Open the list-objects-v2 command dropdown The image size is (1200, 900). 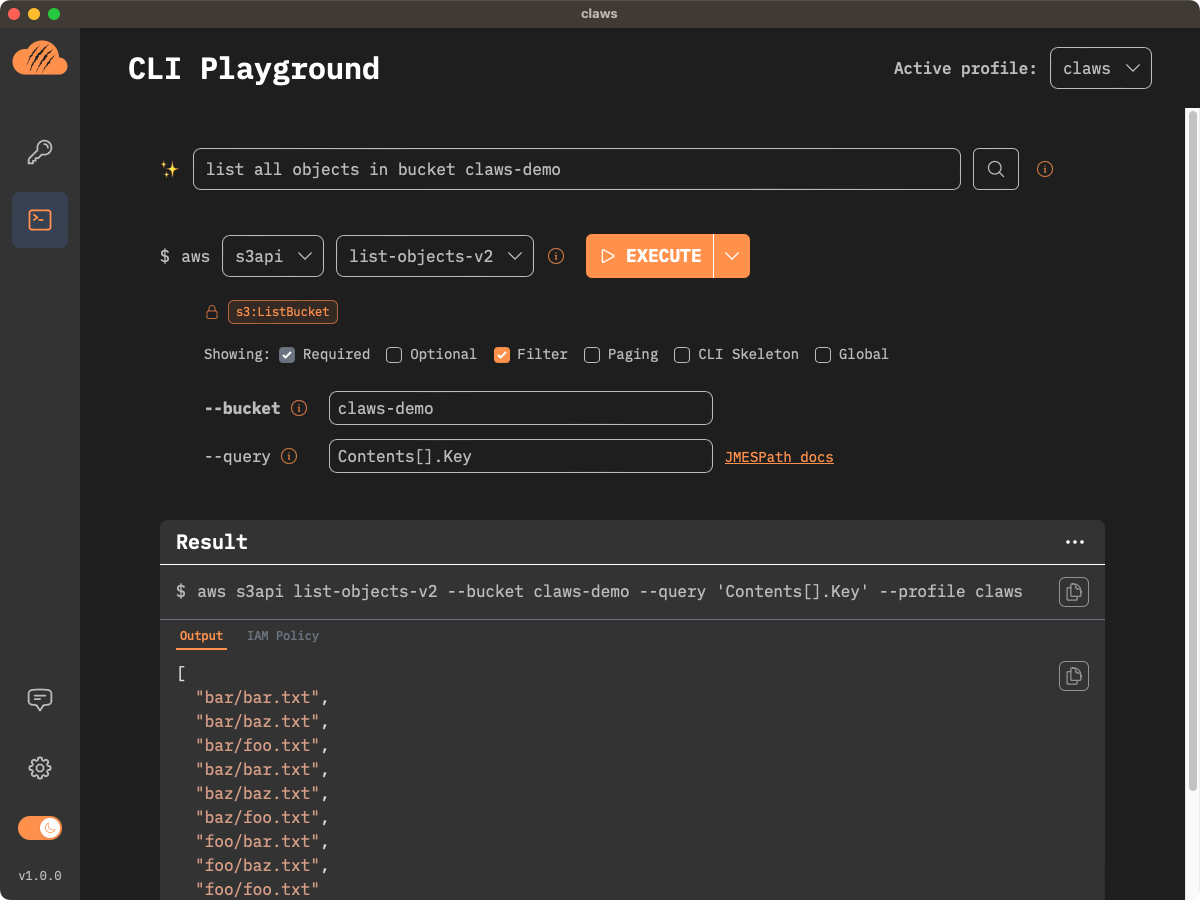[x=435, y=256]
